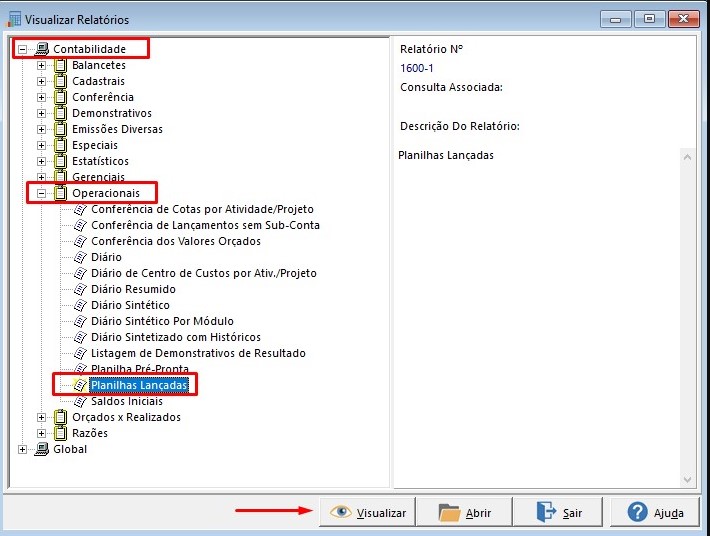Click the calculator icon in the window title

click(13, 19)
